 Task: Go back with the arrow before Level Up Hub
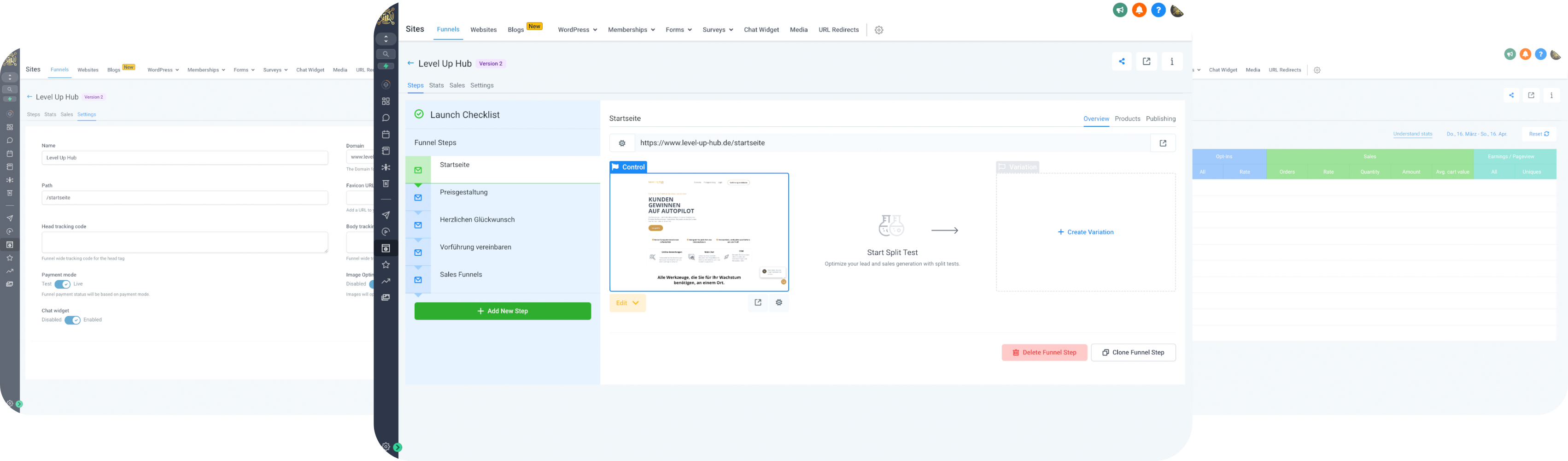[410, 63]
